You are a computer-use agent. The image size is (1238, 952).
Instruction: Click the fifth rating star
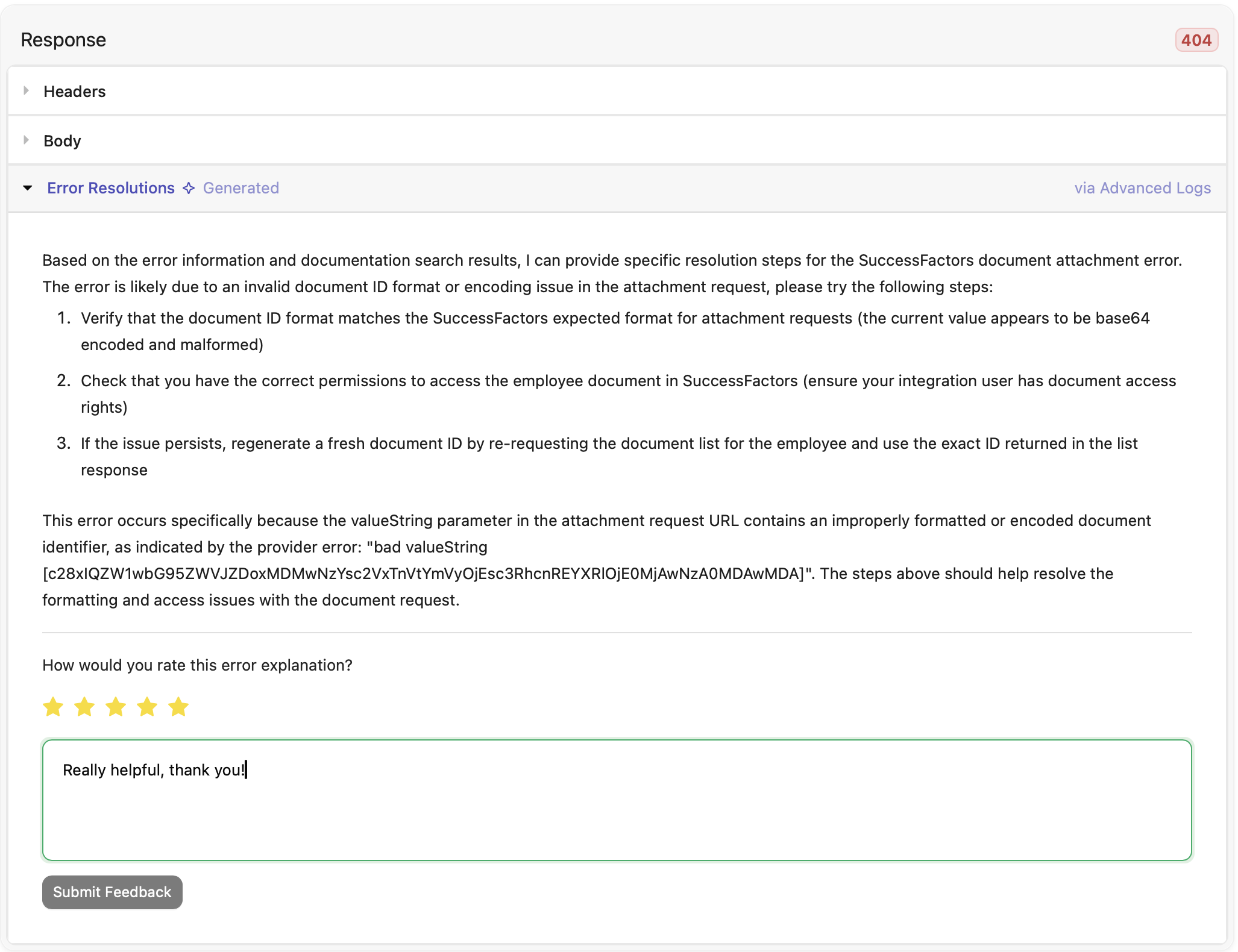[178, 707]
